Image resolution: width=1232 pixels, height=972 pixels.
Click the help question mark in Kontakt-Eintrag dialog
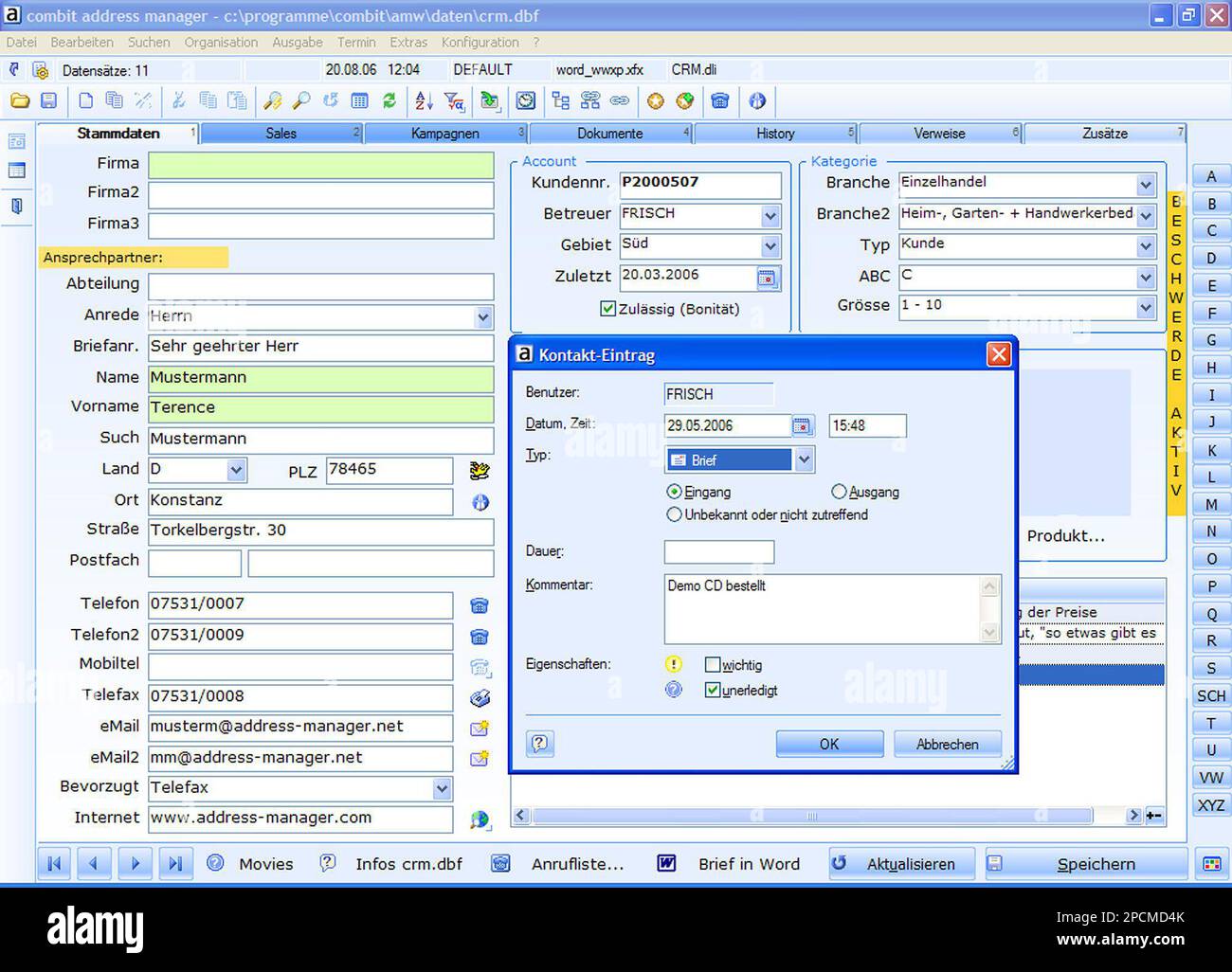pos(539,744)
